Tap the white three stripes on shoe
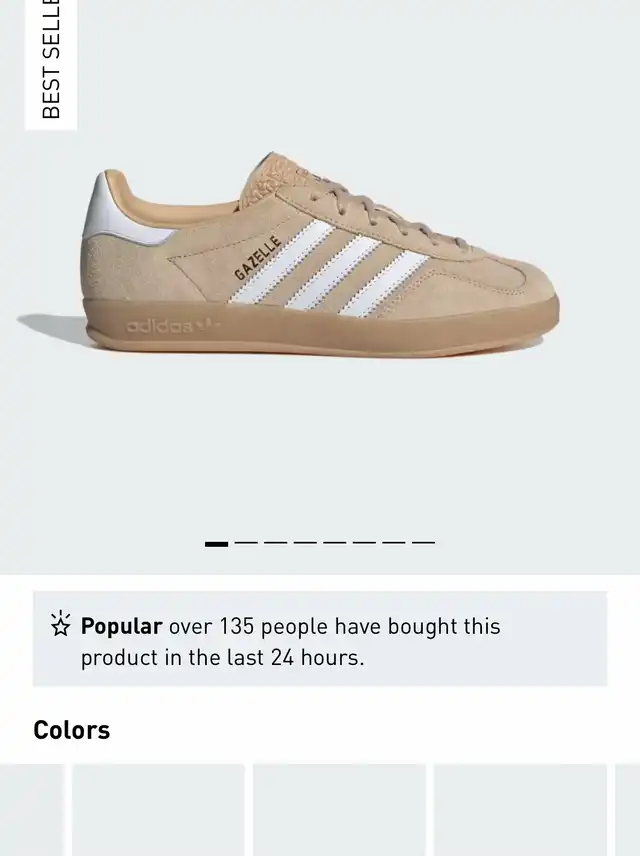Screen dimensions: 640x856 [x=328, y=269]
